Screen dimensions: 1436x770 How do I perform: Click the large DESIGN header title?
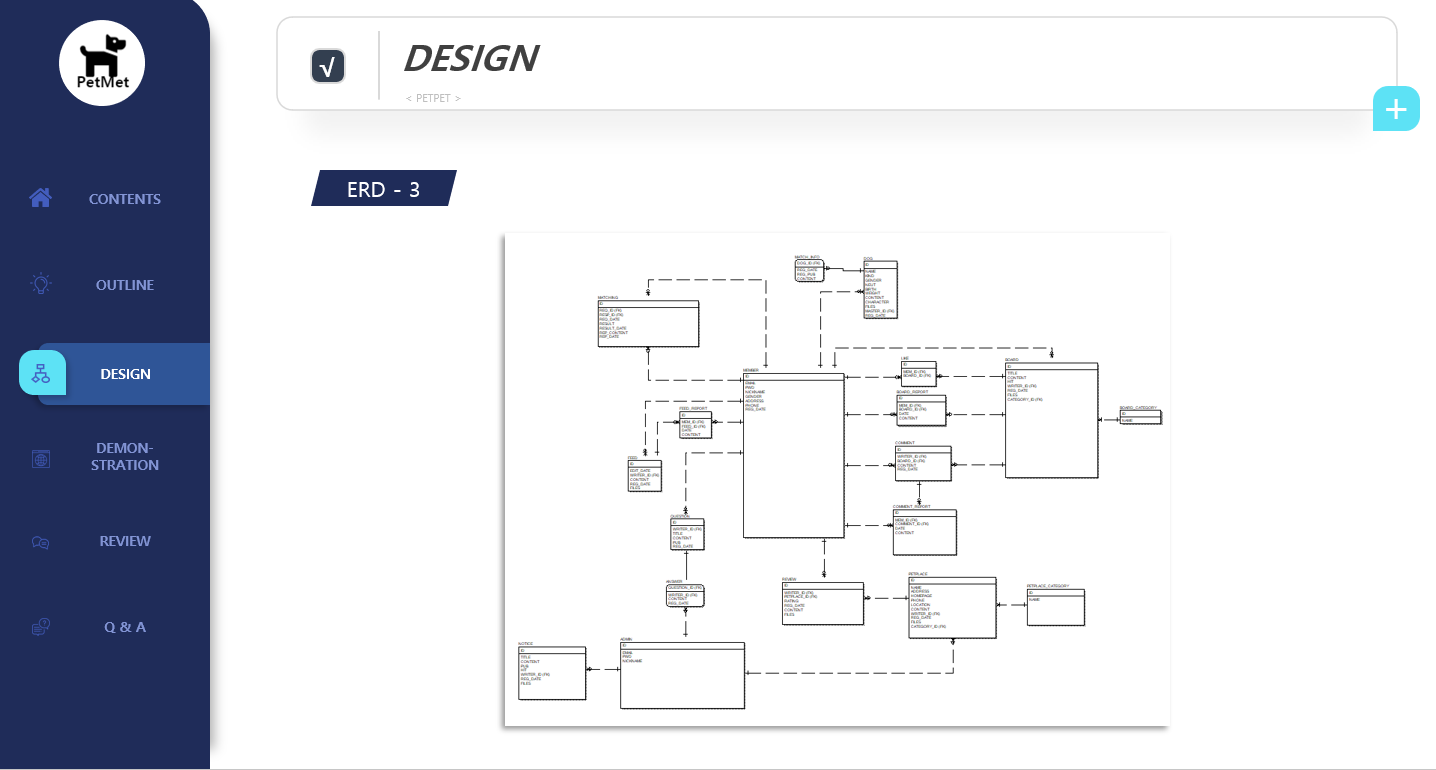coord(470,59)
